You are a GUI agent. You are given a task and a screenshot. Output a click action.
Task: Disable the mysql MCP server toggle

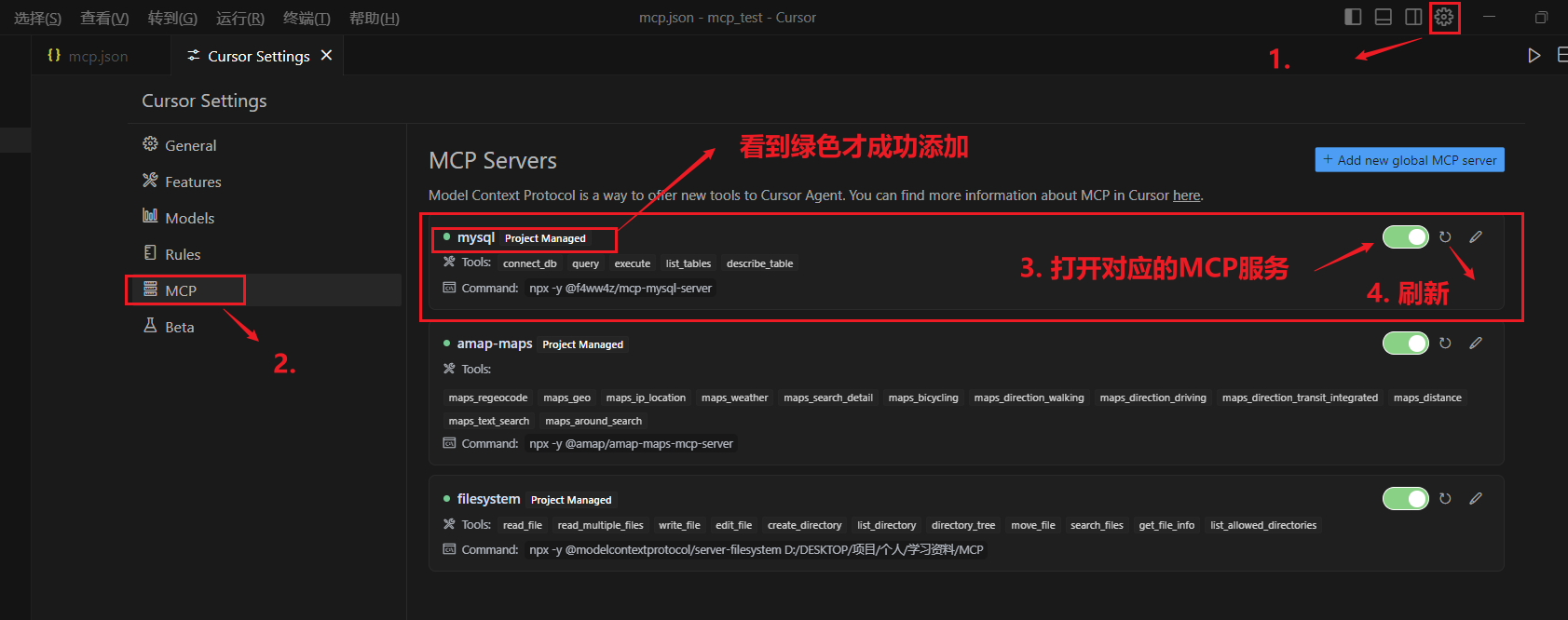coord(1406,237)
